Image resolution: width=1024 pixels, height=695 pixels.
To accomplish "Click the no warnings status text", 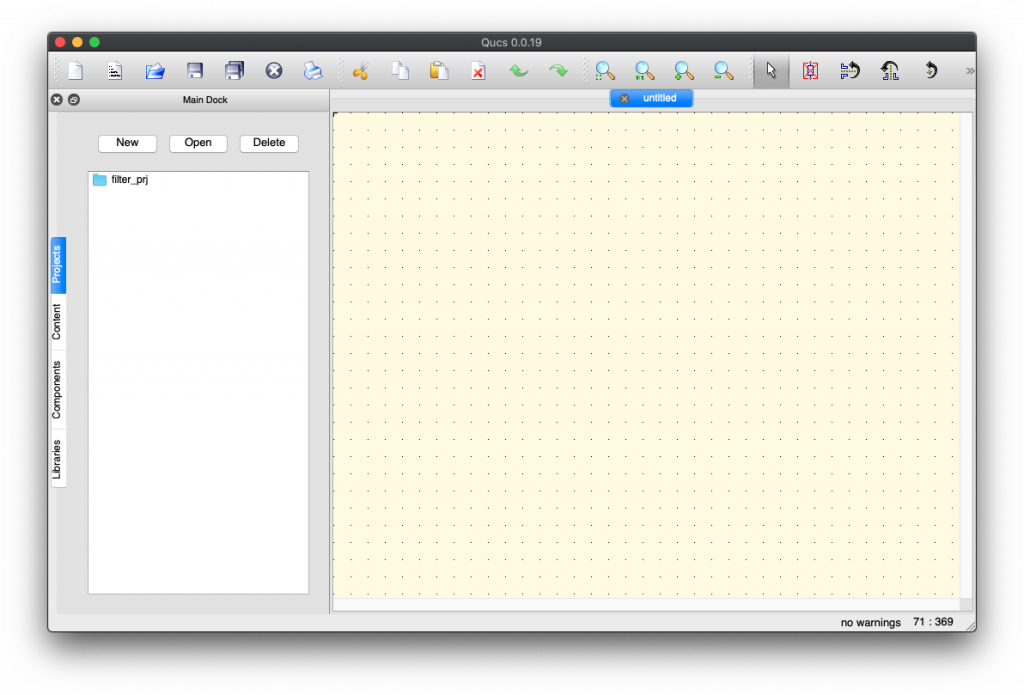I will (871, 622).
